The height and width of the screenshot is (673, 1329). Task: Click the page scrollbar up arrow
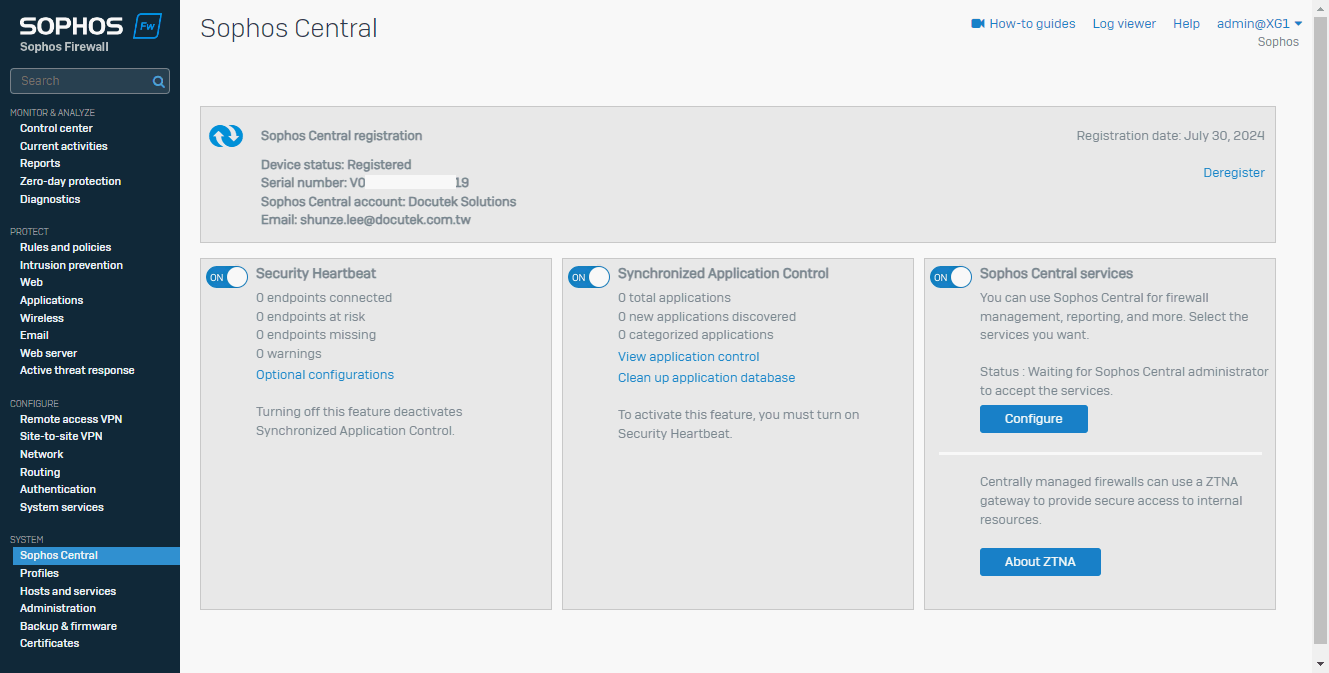pyautogui.click(x=1321, y=8)
